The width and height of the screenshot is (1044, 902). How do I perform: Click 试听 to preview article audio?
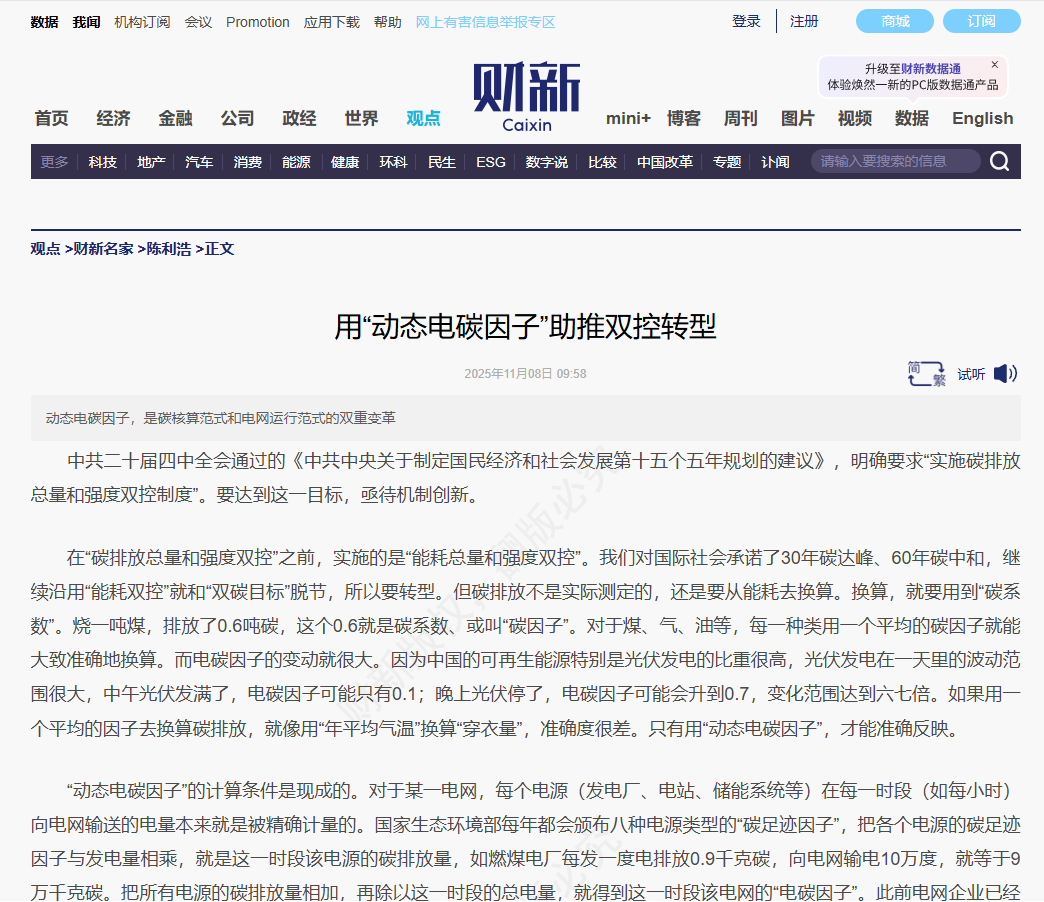click(970, 373)
